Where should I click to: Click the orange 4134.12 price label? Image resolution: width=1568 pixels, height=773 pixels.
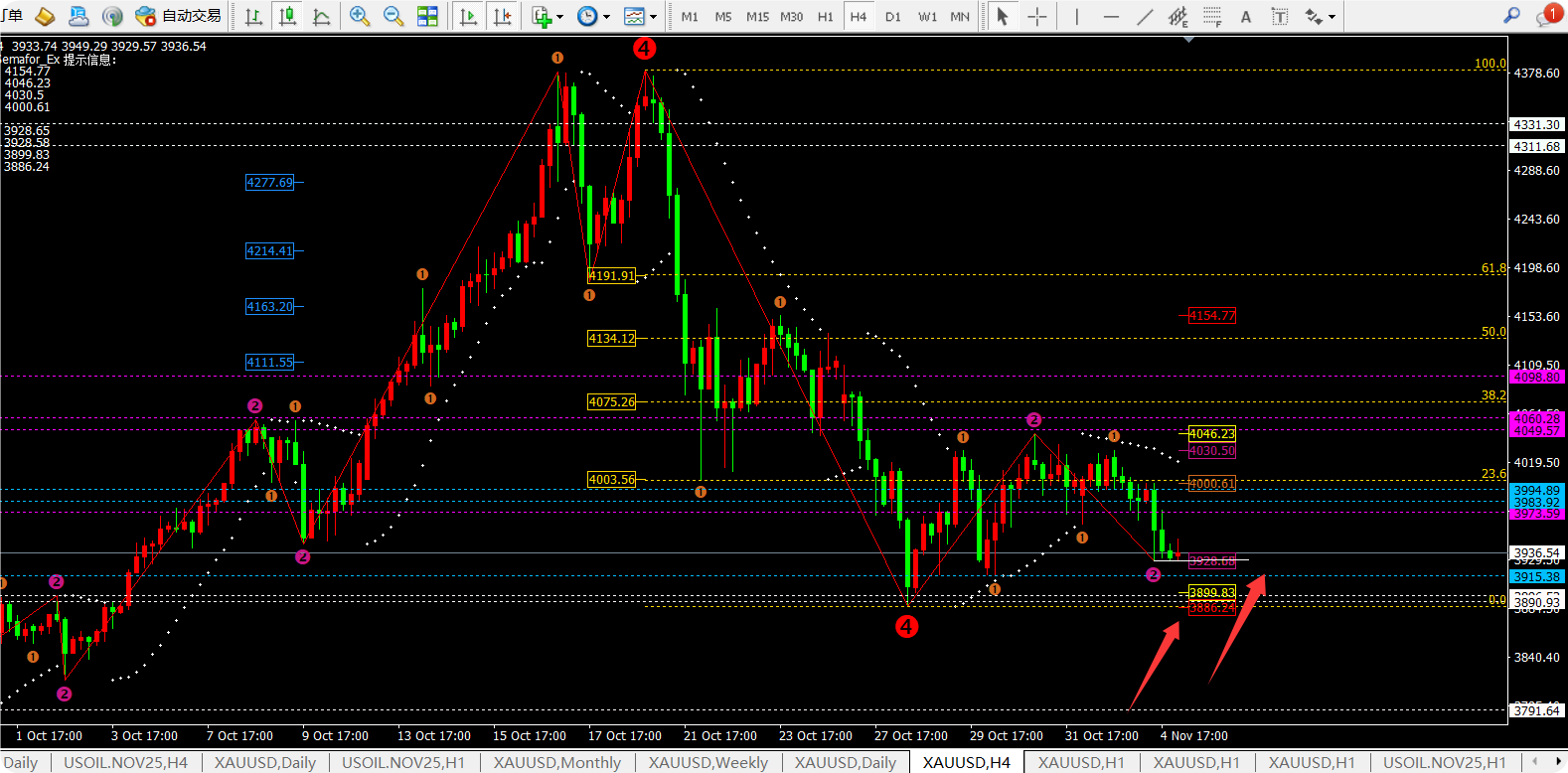point(611,339)
